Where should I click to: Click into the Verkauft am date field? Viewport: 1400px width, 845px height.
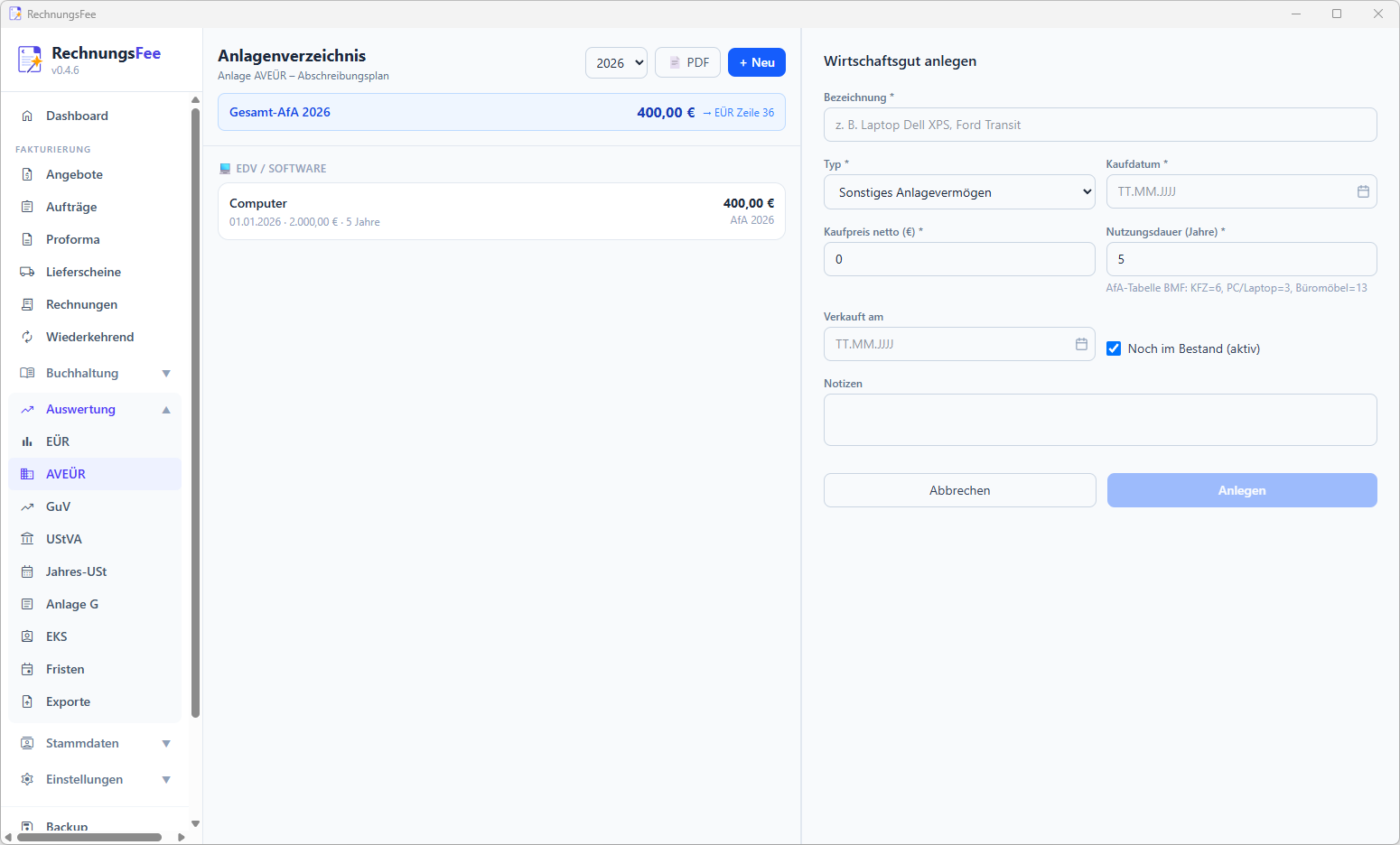point(959,344)
